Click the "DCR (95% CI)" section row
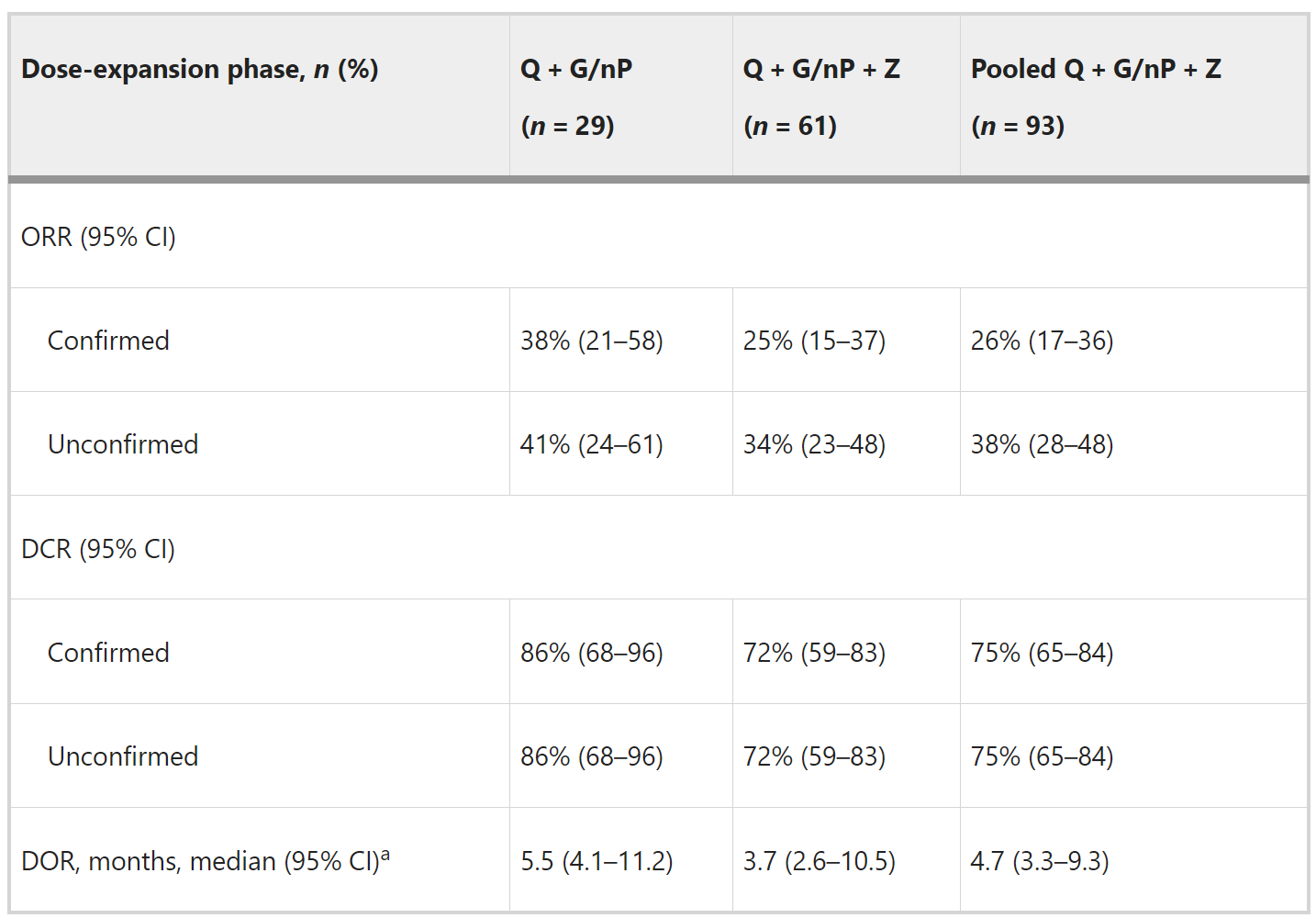The height and width of the screenshot is (918, 1316). click(x=98, y=549)
